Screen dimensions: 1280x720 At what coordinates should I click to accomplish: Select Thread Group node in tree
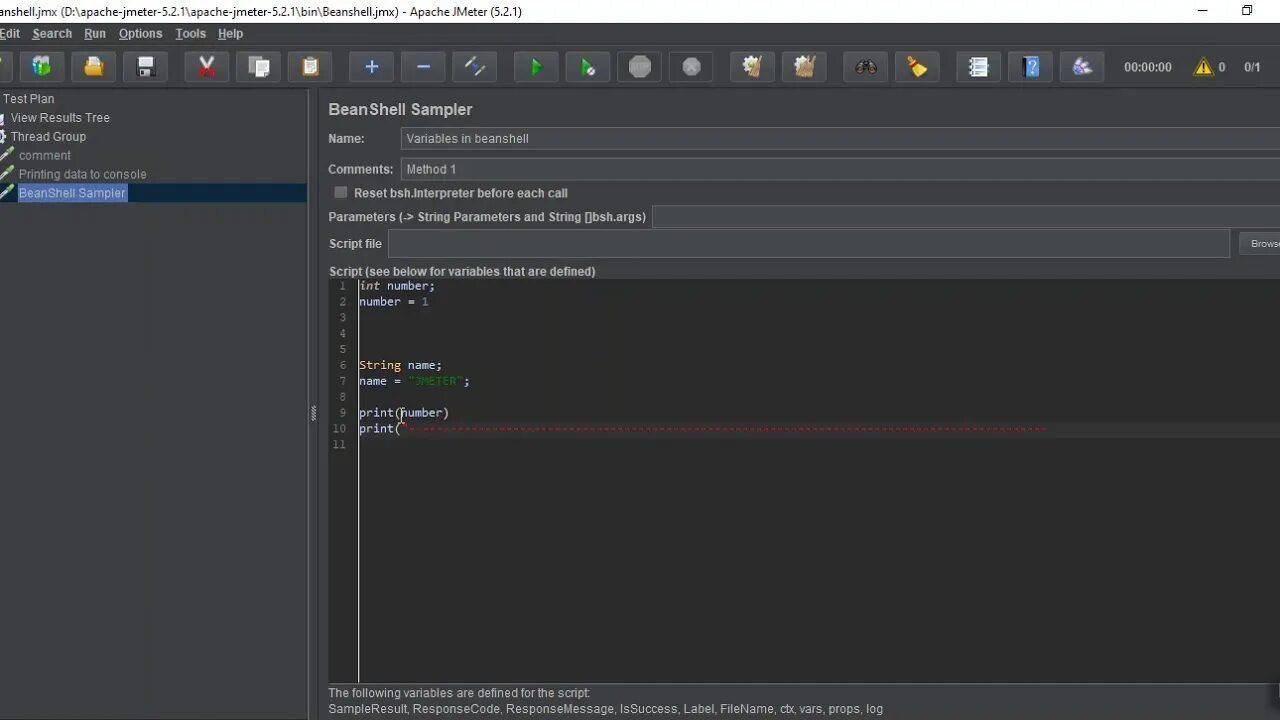48,137
